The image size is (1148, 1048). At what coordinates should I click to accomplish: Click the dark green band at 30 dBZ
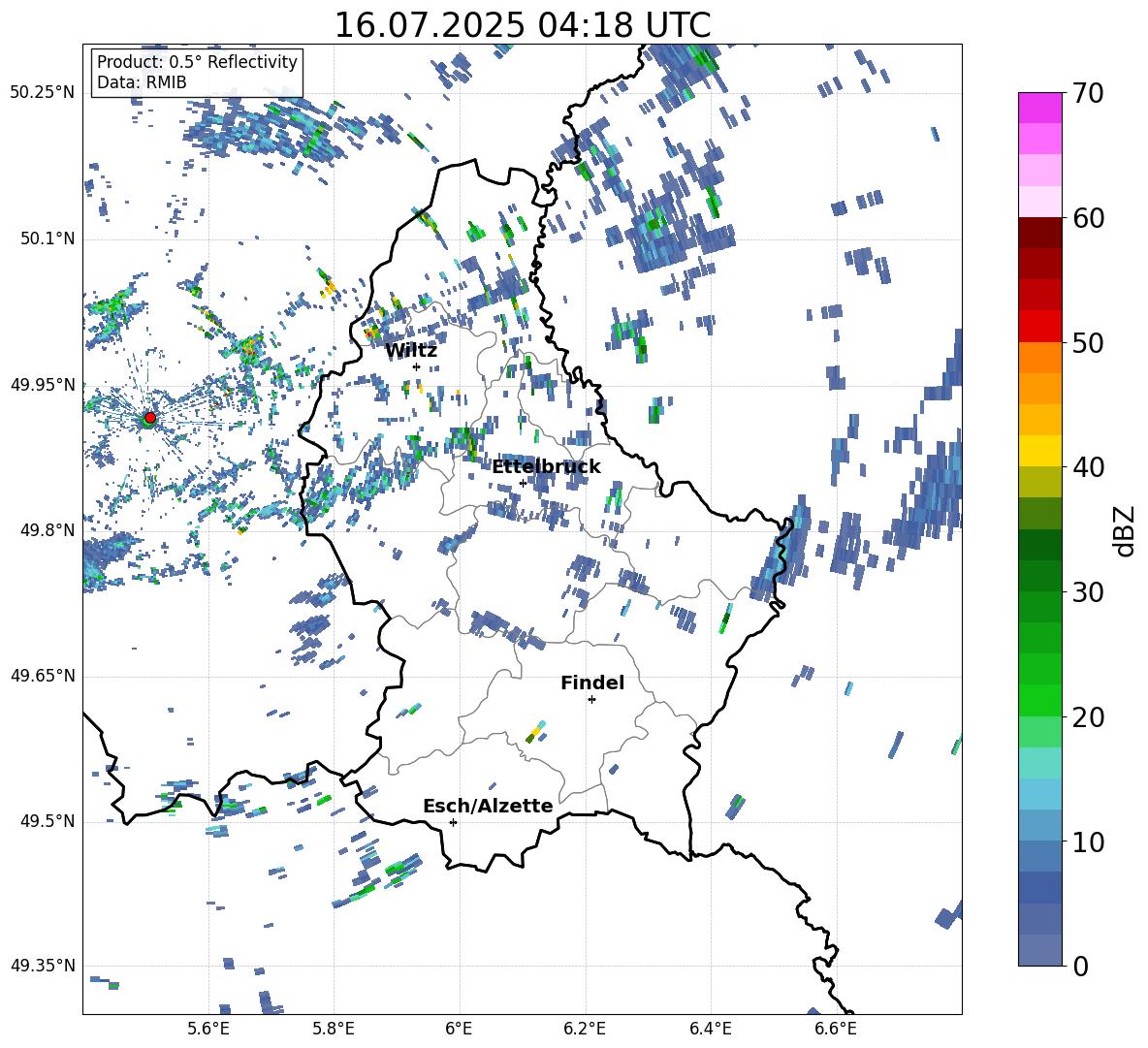(x=1039, y=576)
